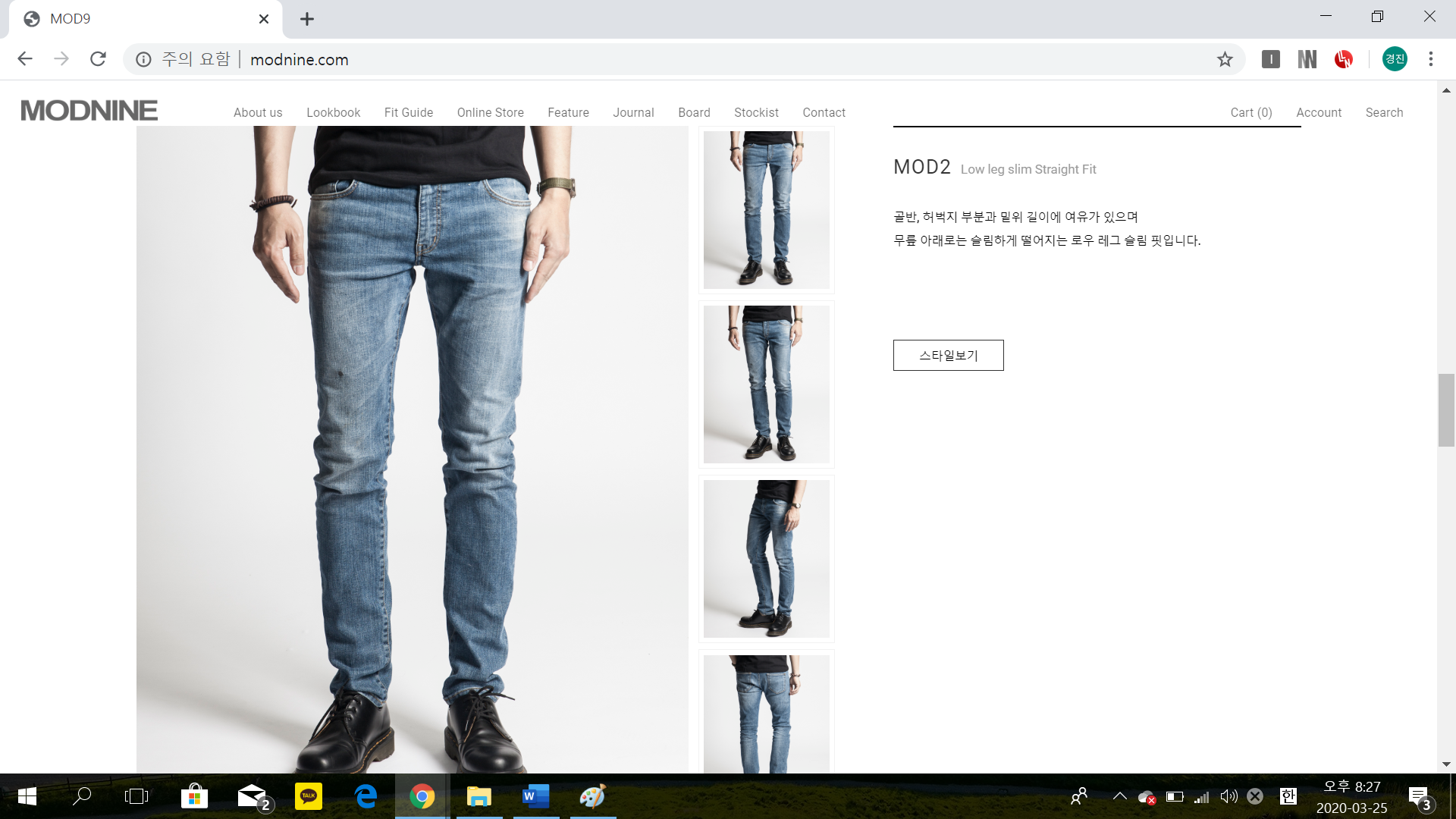Toggle the Korean IME language indicator
This screenshot has width=1456, height=819.
(x=1288, y=796)
